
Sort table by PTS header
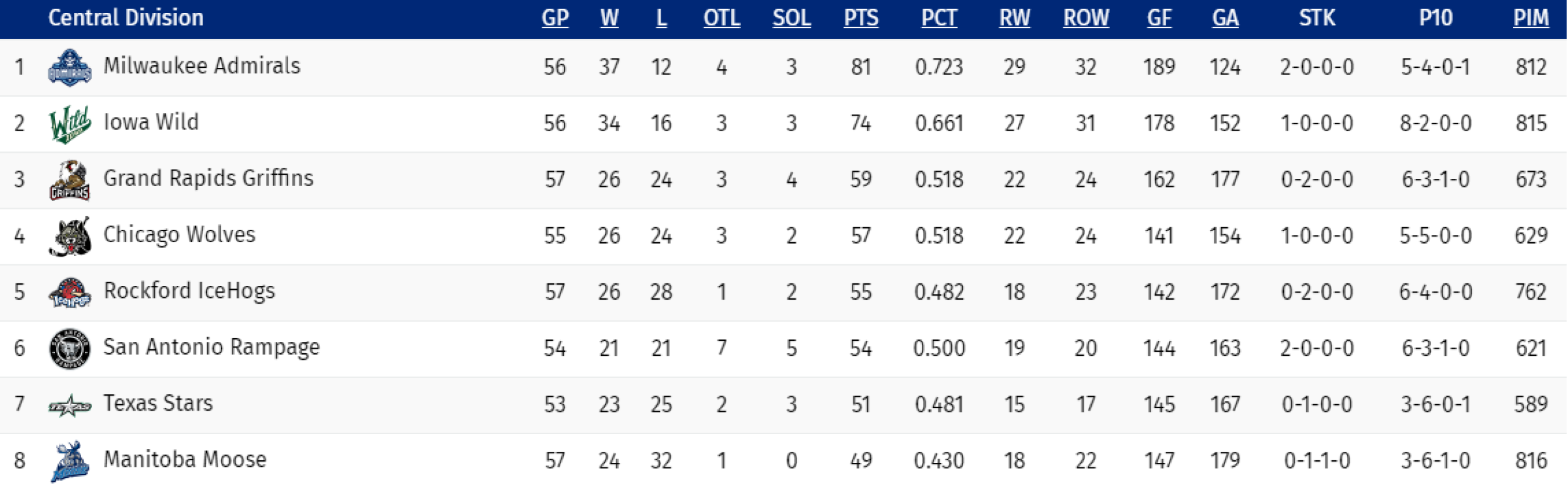click(x=861, y=18)
